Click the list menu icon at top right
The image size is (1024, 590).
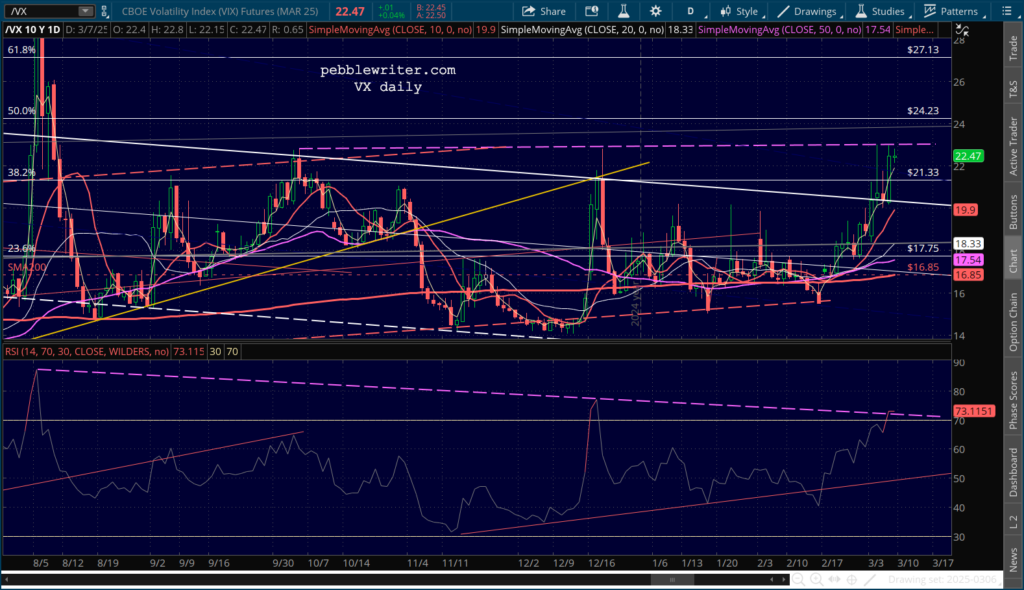(x=1006, y=11)
